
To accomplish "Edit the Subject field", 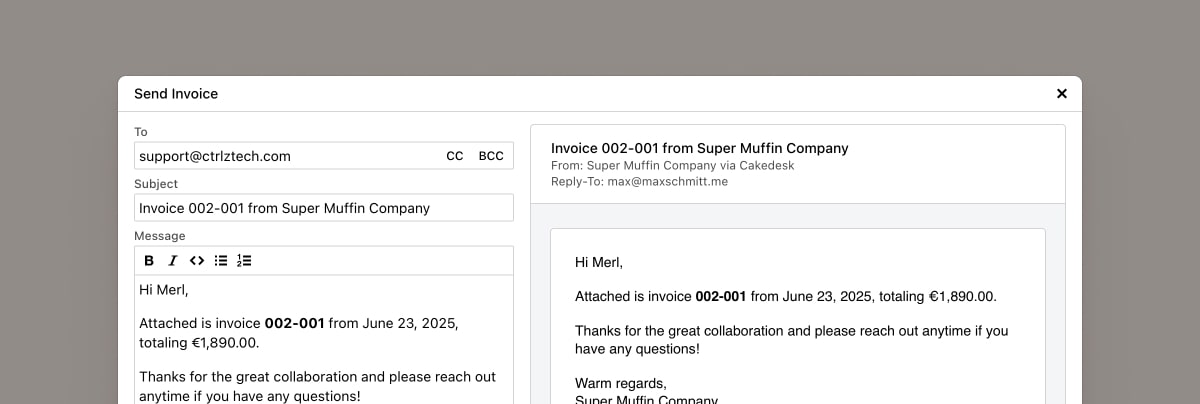I will (x=324, y=208).
